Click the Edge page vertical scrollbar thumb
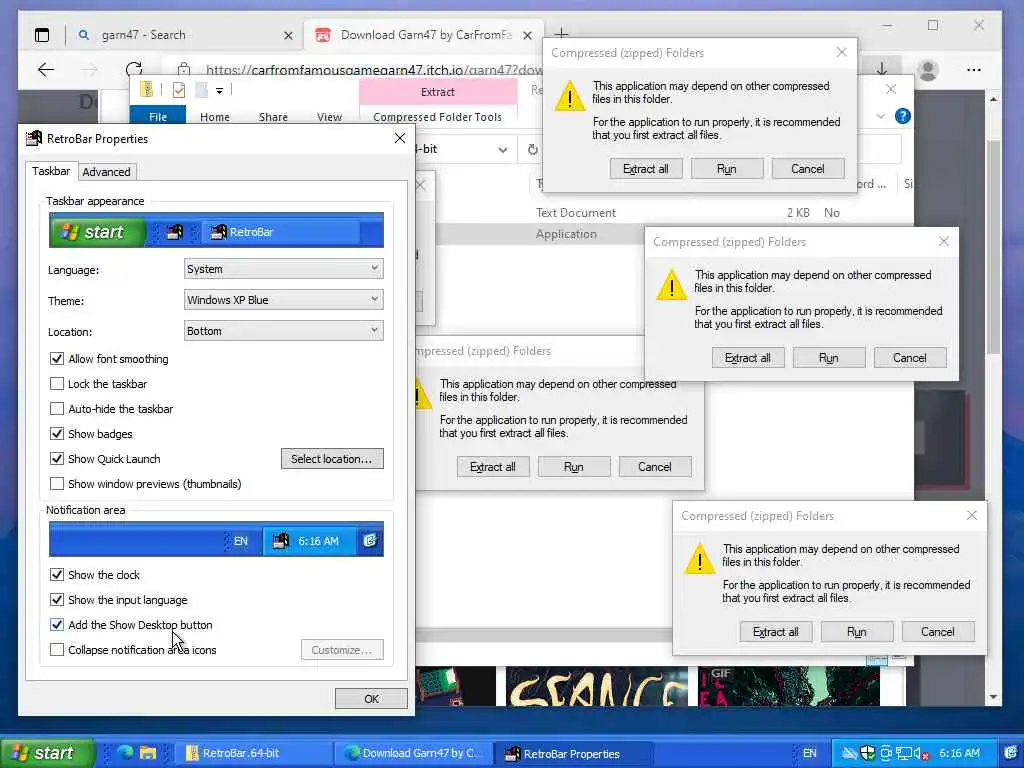The width and height of the screenshot is (1024, 768). tap(993, 247)
